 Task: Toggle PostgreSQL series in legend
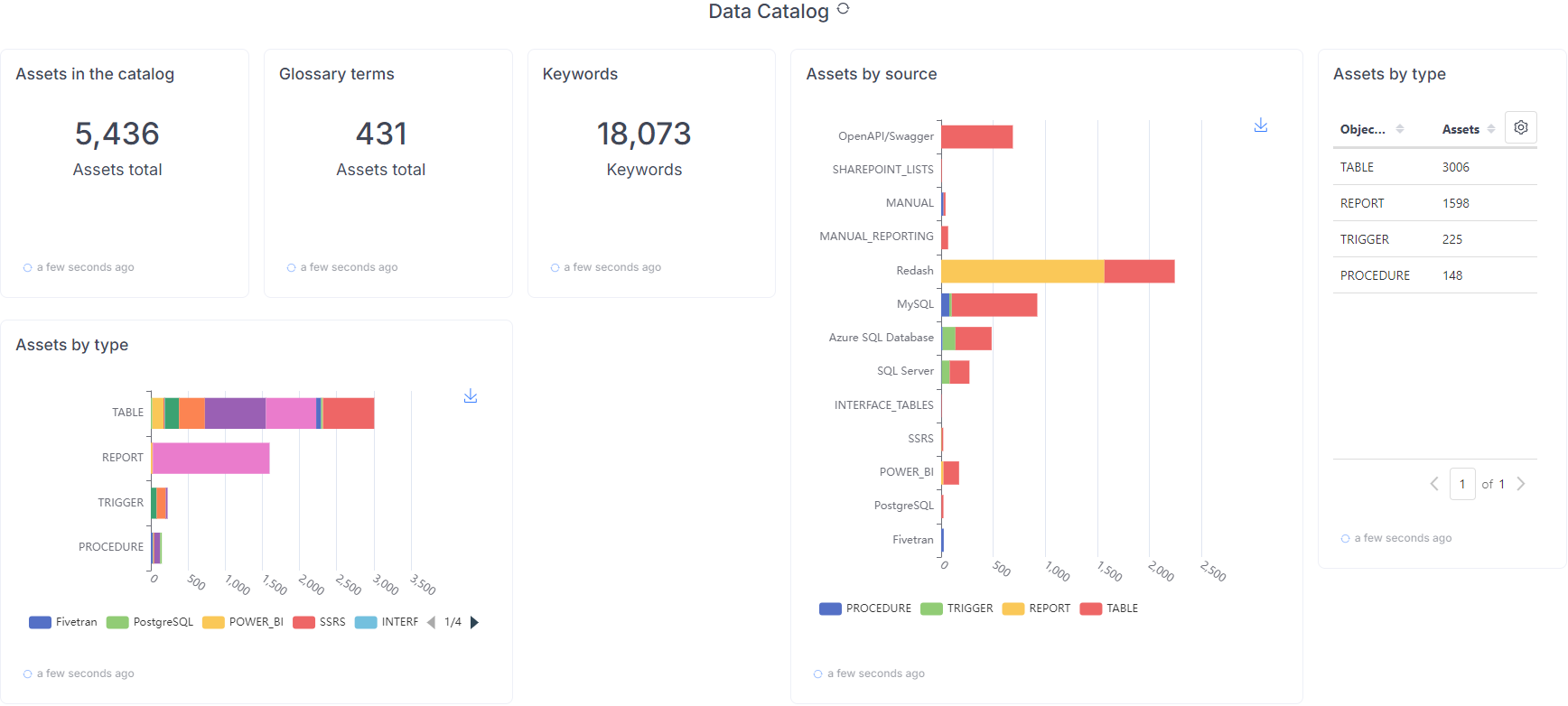(150, 622)
